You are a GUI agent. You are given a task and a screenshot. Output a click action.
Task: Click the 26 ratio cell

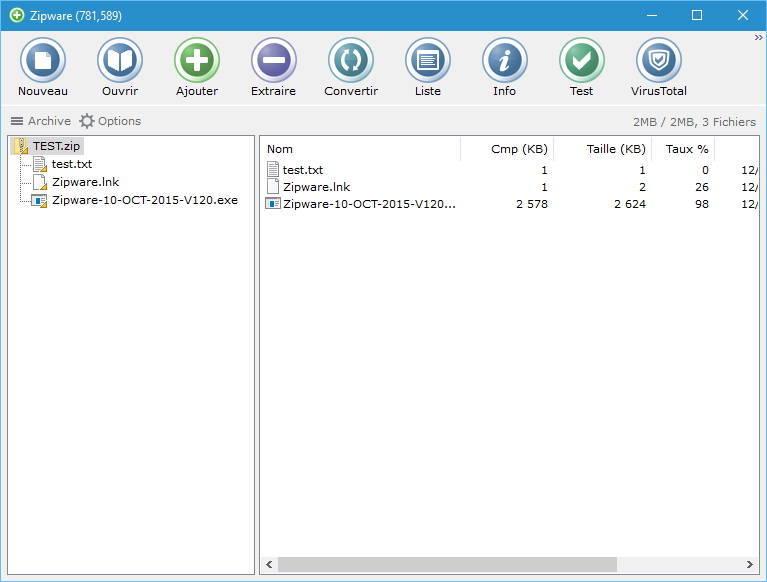pyautogui.click(x=702, y=187)
